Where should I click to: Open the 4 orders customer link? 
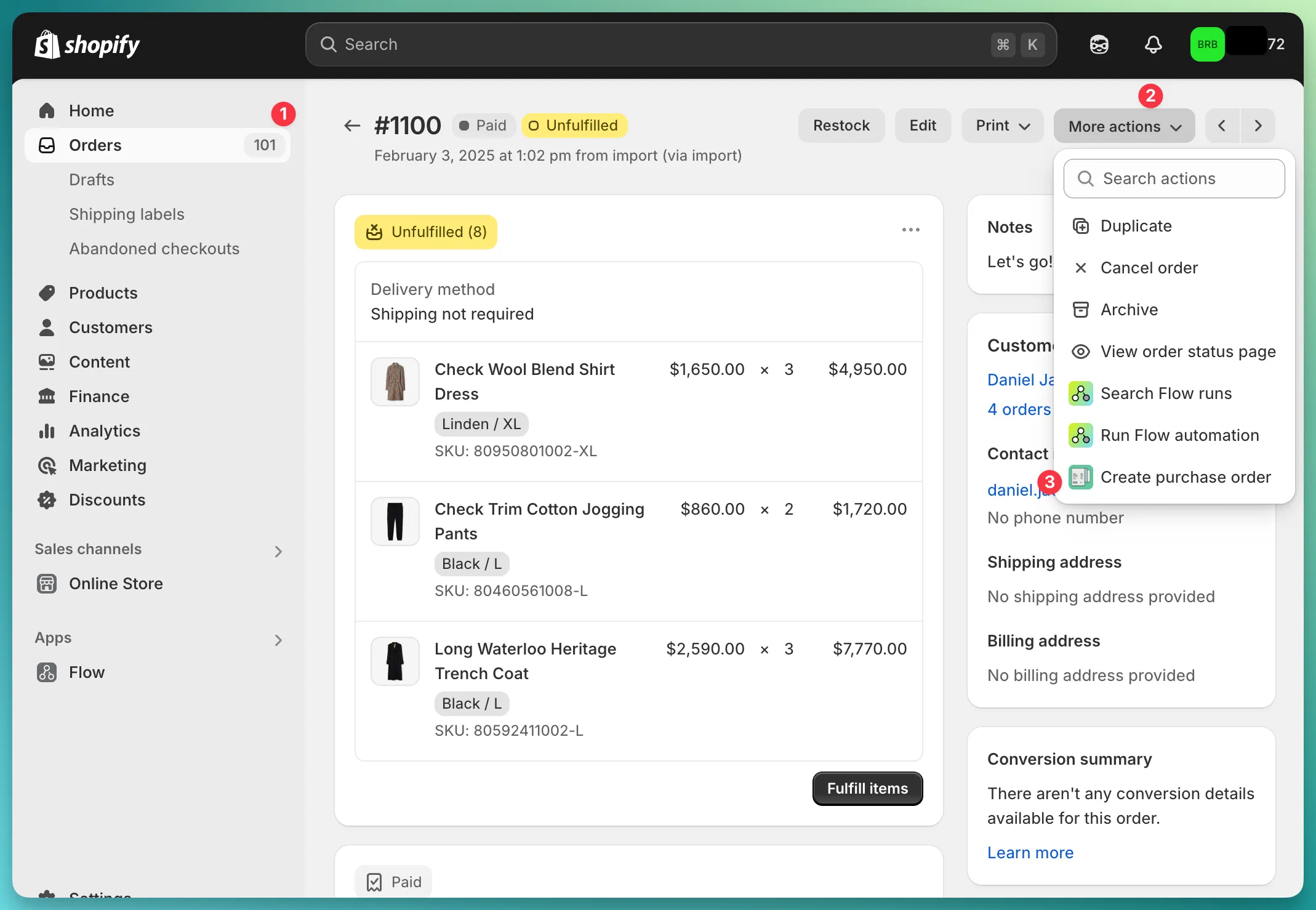click(x=1019, y=409)
